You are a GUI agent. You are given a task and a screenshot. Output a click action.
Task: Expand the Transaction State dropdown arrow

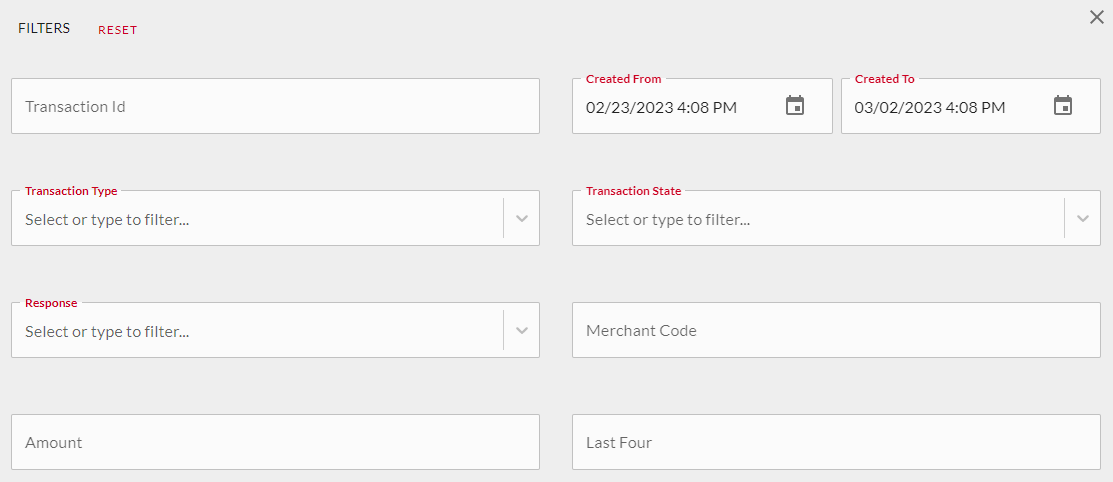pos(1082,219)
